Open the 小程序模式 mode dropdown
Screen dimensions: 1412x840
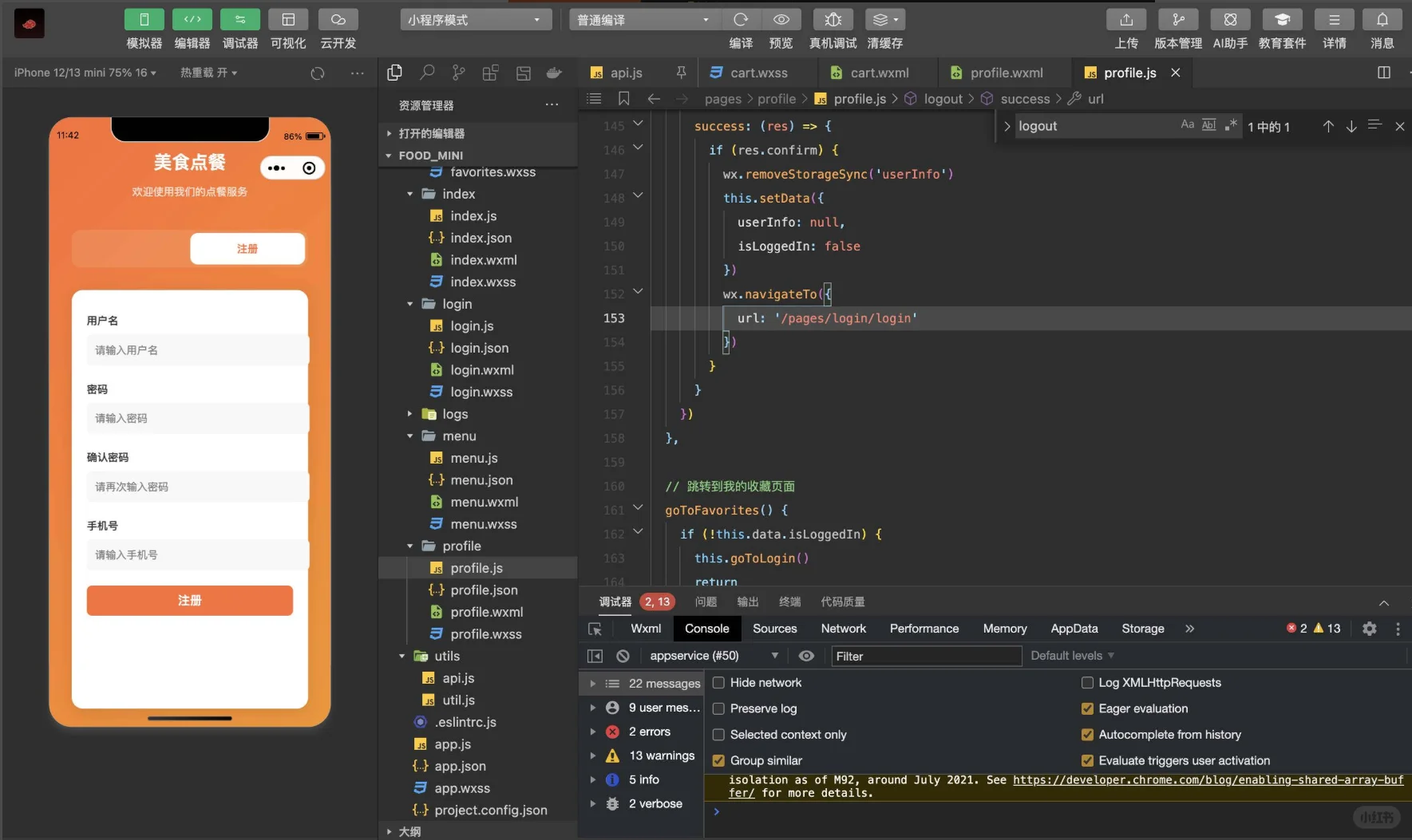(476, 20)
